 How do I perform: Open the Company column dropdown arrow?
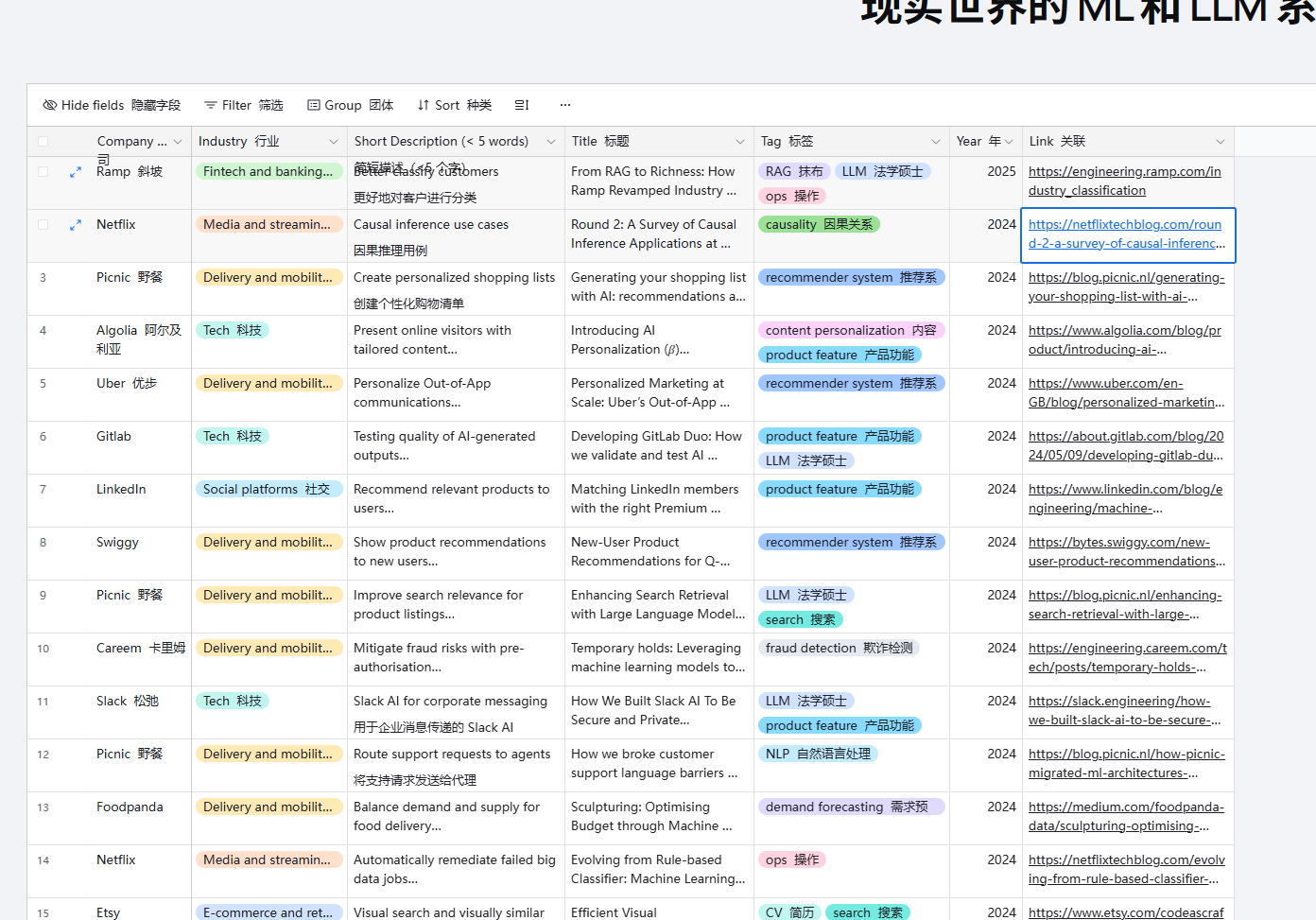pos(179,142)
